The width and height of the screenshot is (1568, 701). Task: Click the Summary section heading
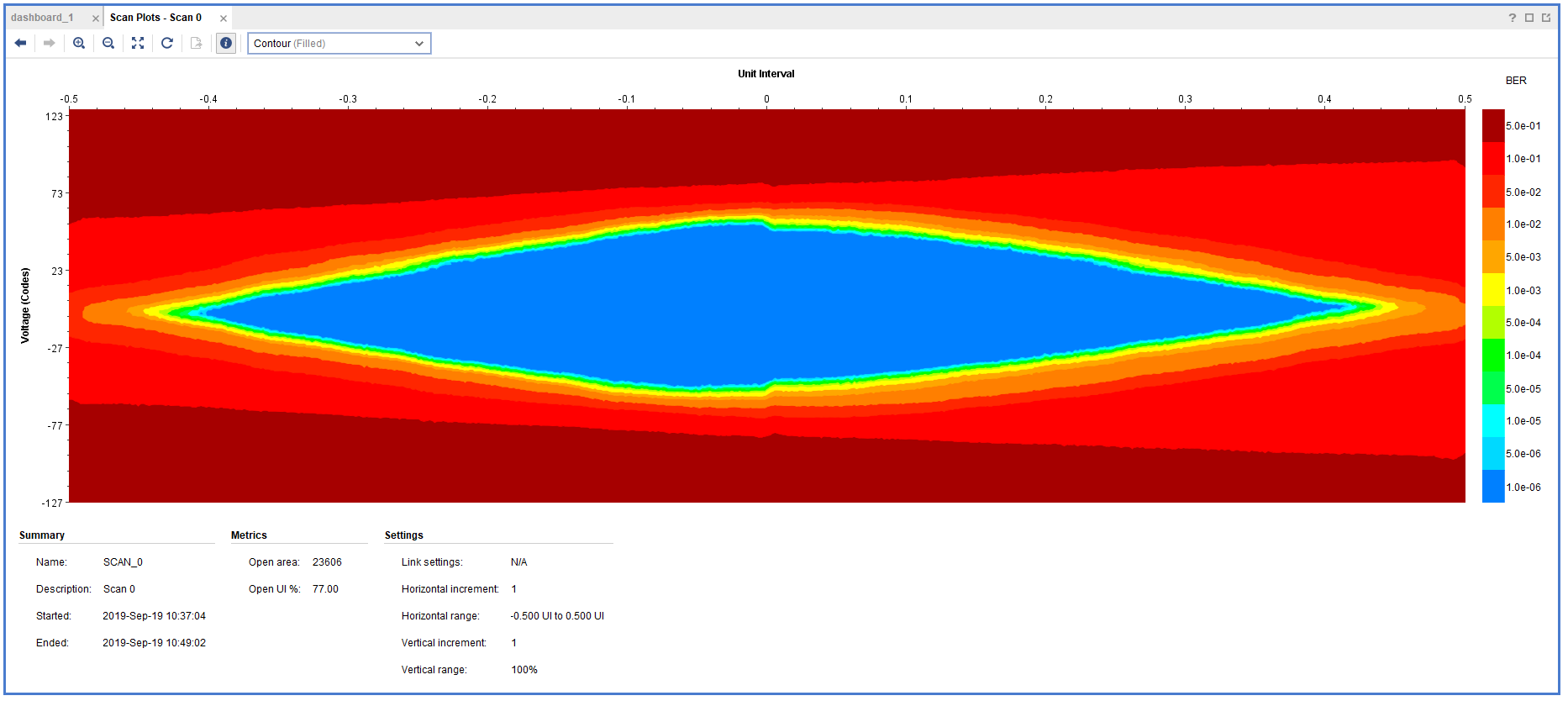(42, 535)
